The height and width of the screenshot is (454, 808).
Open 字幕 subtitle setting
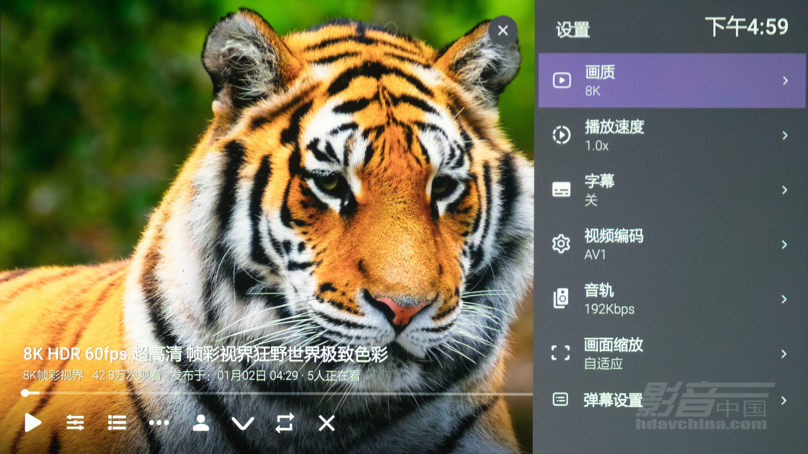[671, 190]
